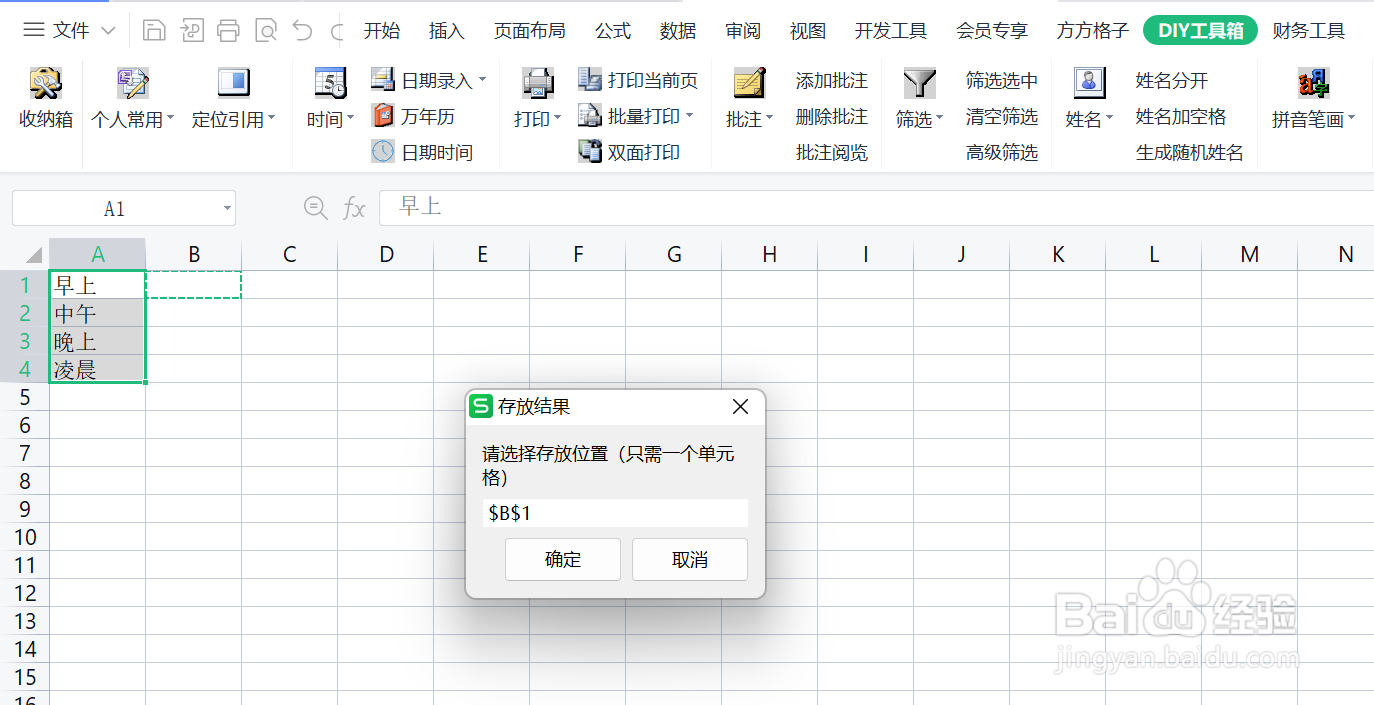
Task: Switch to the 开始 tab
Action: [381, 31]
